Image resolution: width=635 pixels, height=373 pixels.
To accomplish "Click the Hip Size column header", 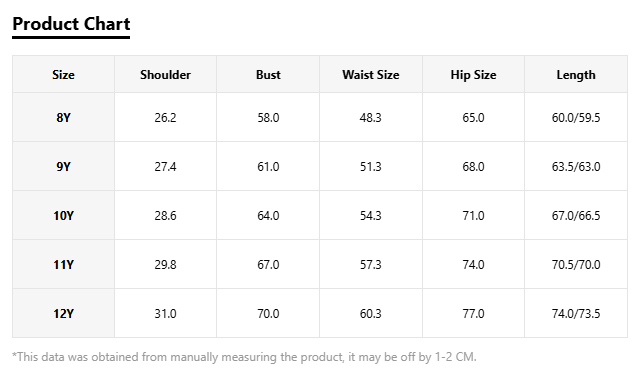I will (473, 75).
